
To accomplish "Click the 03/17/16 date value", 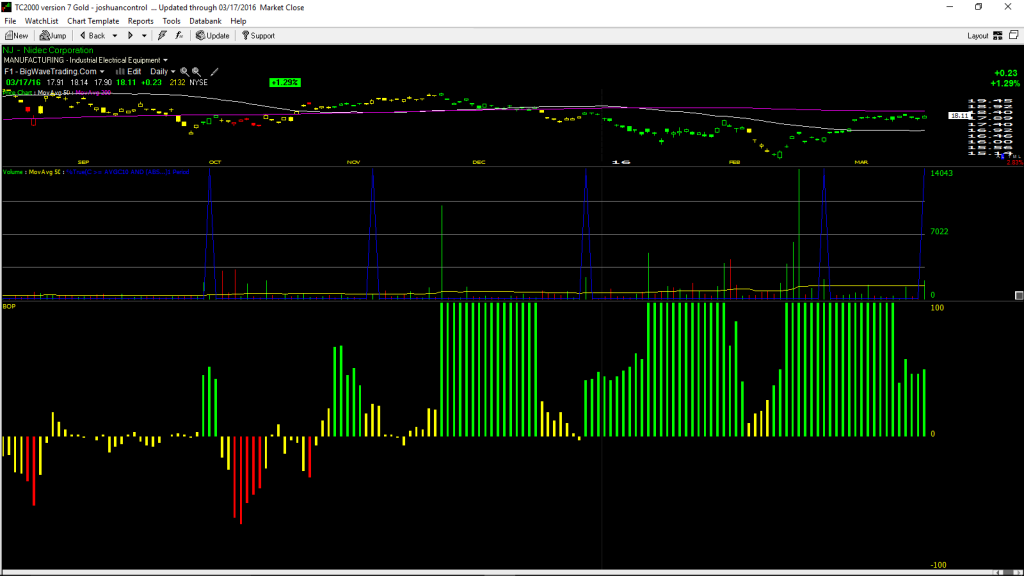I will (23, 83).
